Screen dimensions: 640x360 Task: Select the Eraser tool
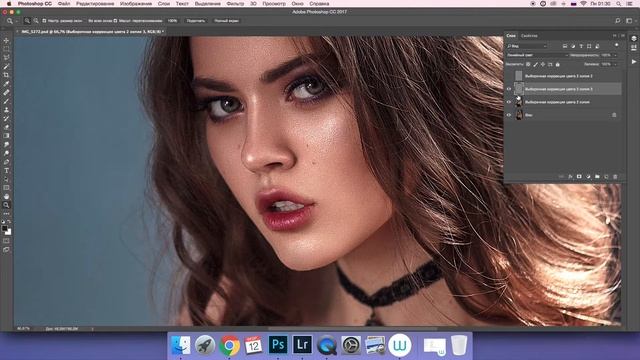click(x=6, y=127)
